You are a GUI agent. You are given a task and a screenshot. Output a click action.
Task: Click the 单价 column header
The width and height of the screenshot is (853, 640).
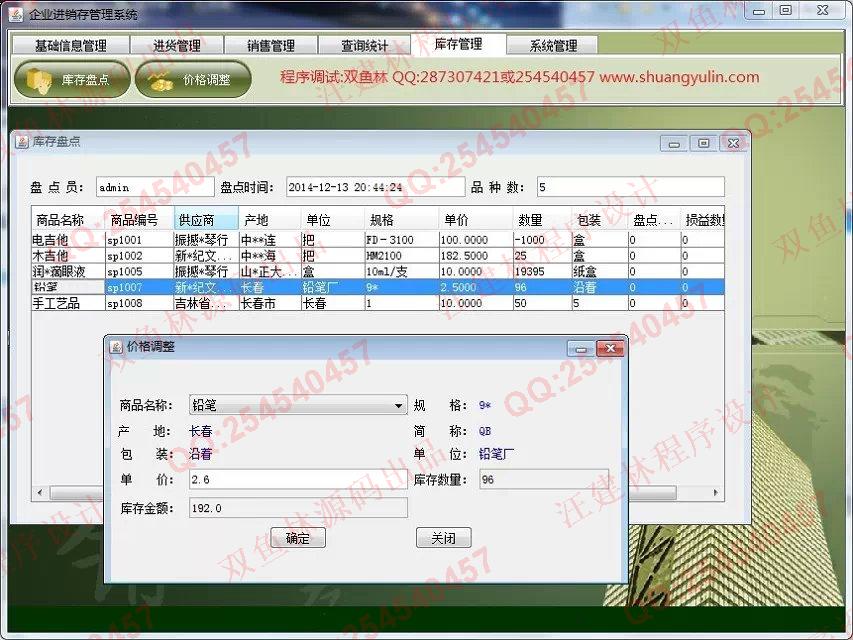point(475,220)
